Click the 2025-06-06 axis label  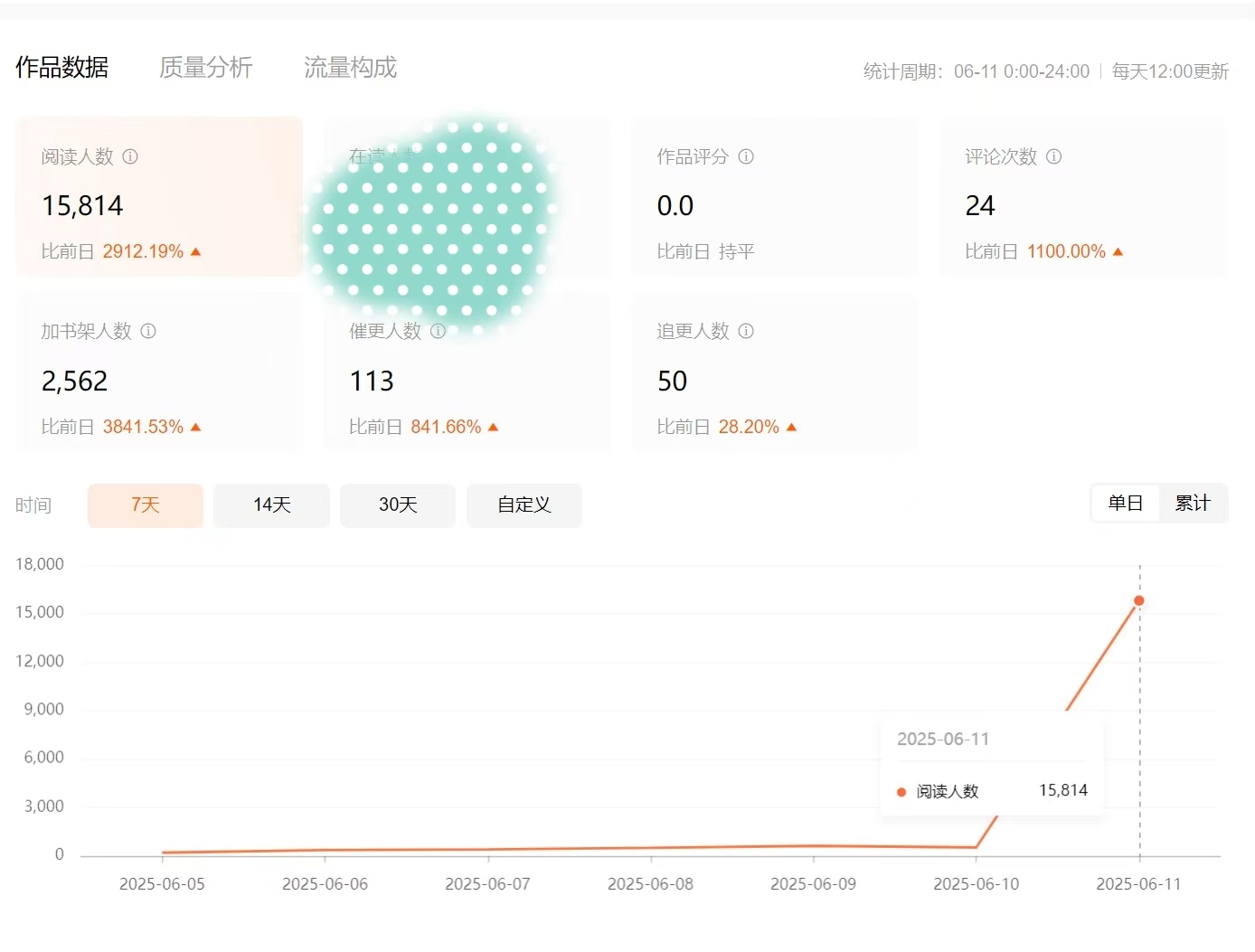[x=325, y=884]
